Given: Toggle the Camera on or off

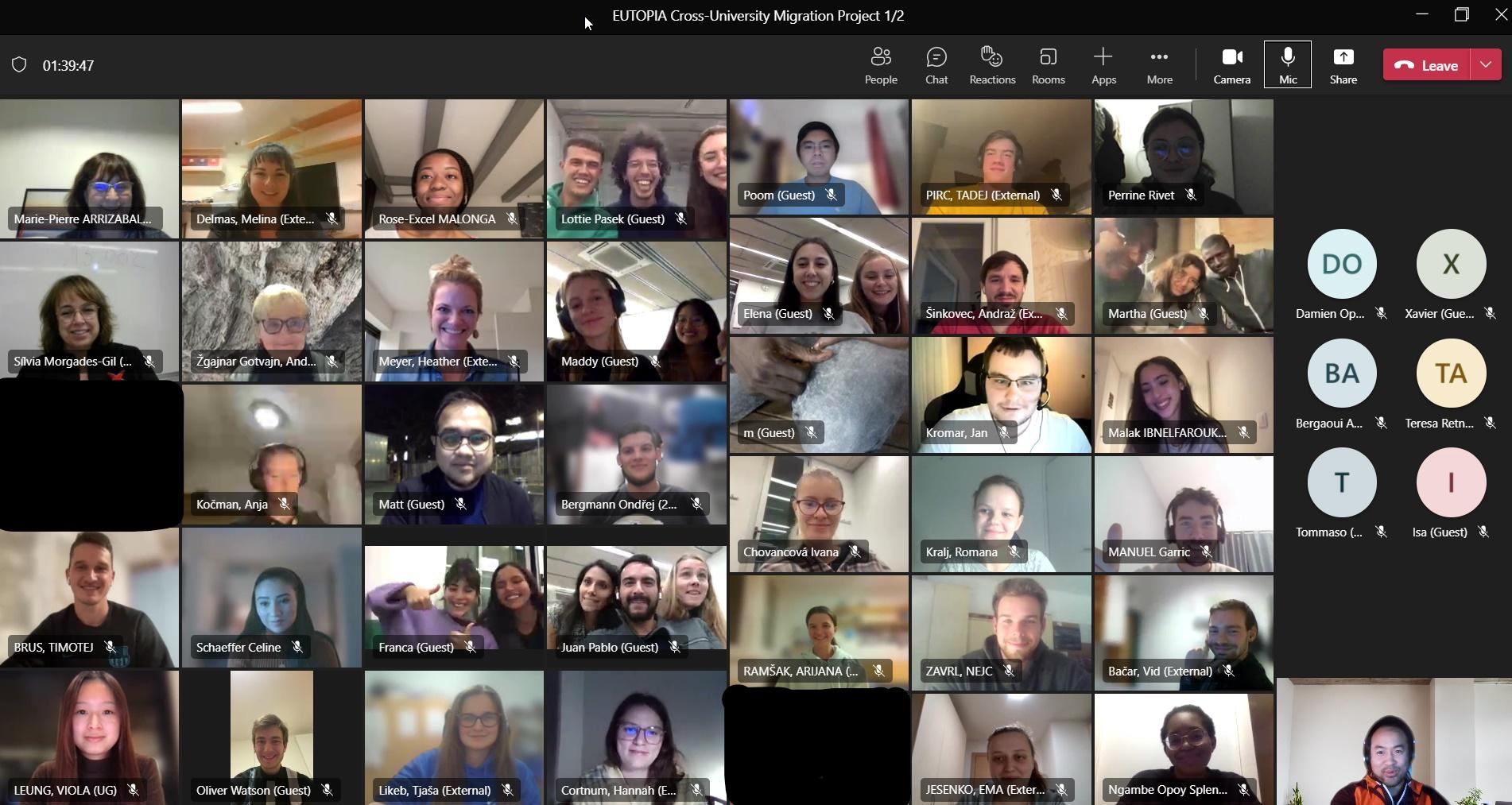Looking at the screenshot, I should pyautogui.click(x=1231, y=65).
